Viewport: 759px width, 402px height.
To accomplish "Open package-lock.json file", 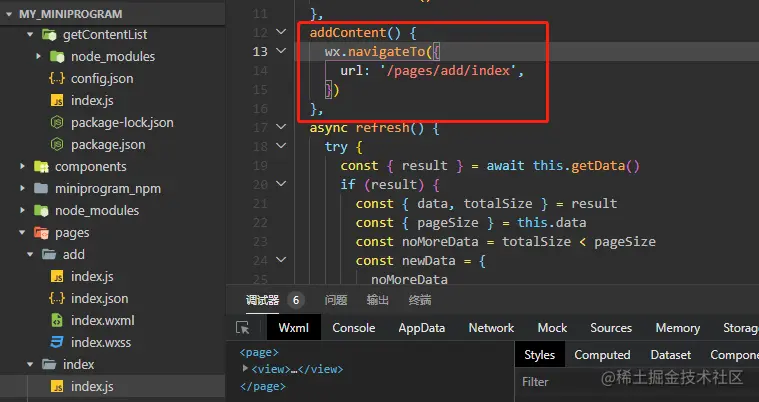I will (x=122, y=123).
